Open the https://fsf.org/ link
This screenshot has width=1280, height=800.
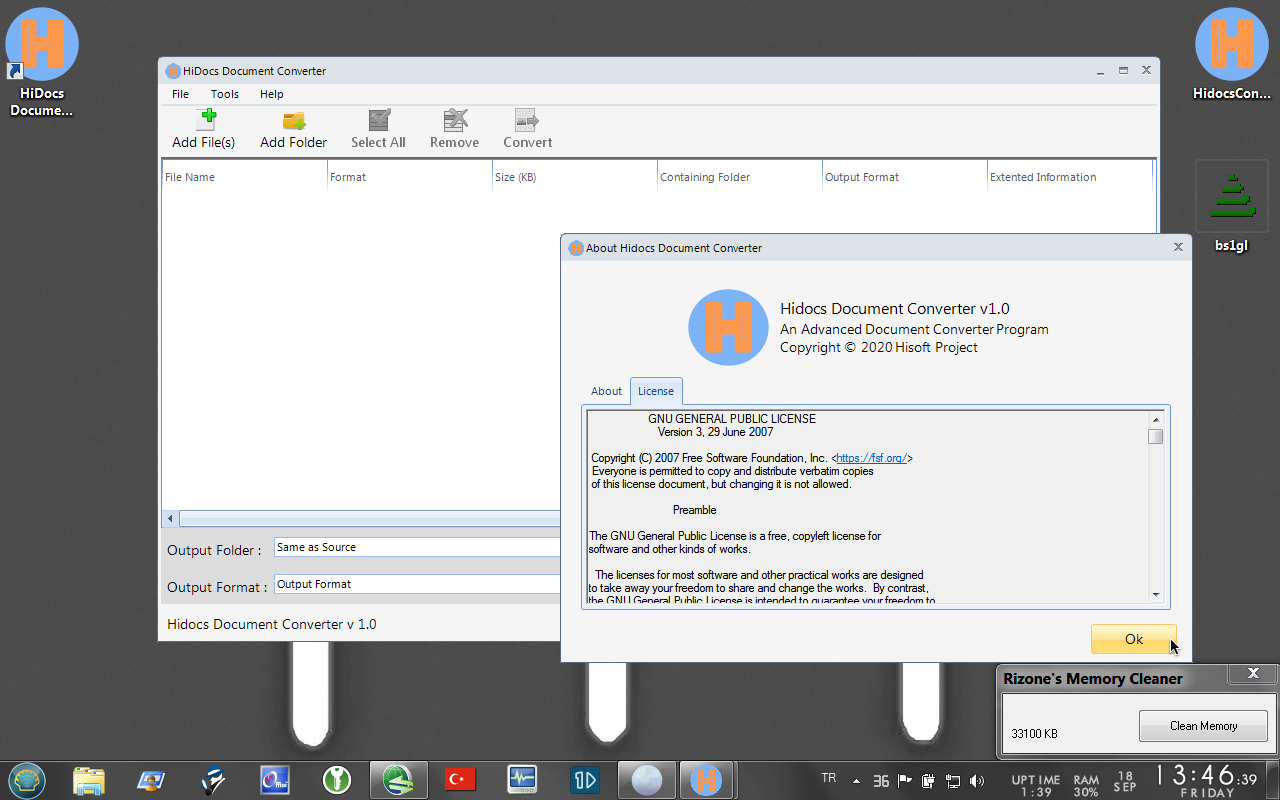[871, 458]
